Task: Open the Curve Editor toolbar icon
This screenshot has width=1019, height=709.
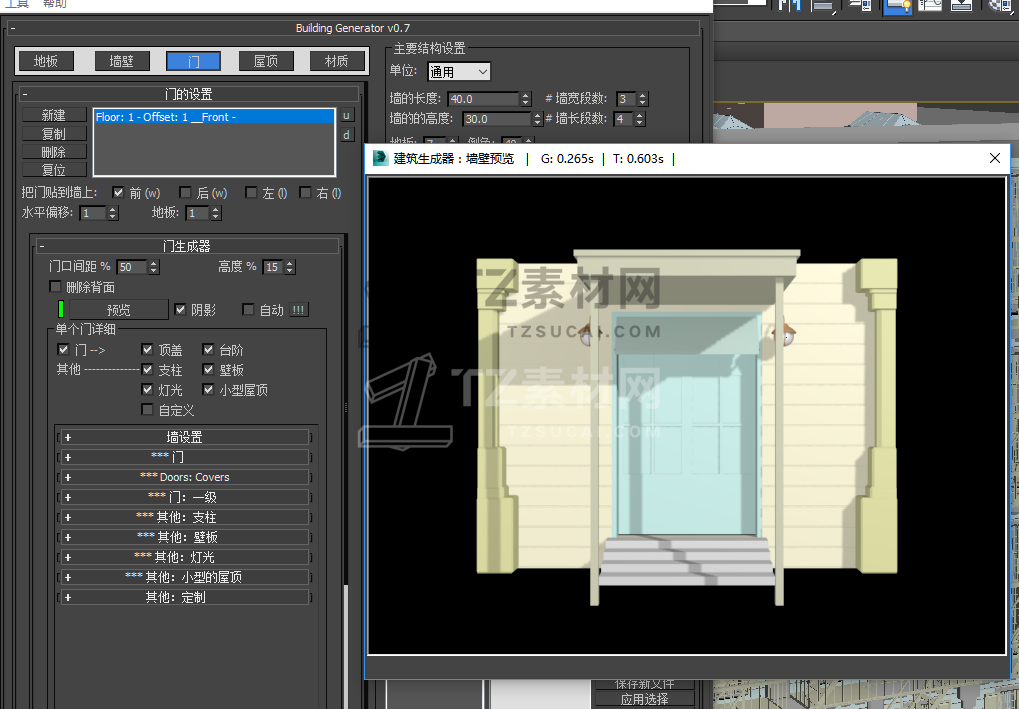Action: [931, 5]
